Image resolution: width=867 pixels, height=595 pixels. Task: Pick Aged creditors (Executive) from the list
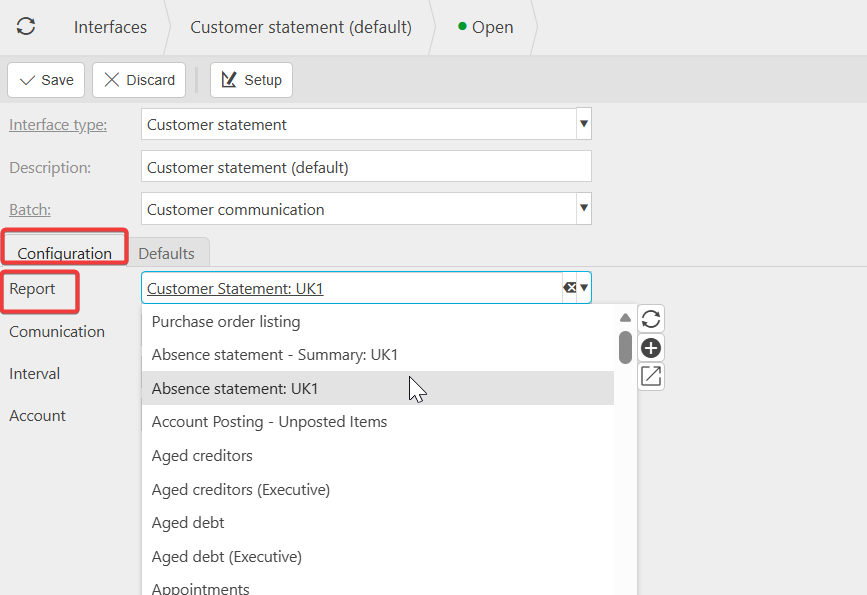(x=241, y=489)
